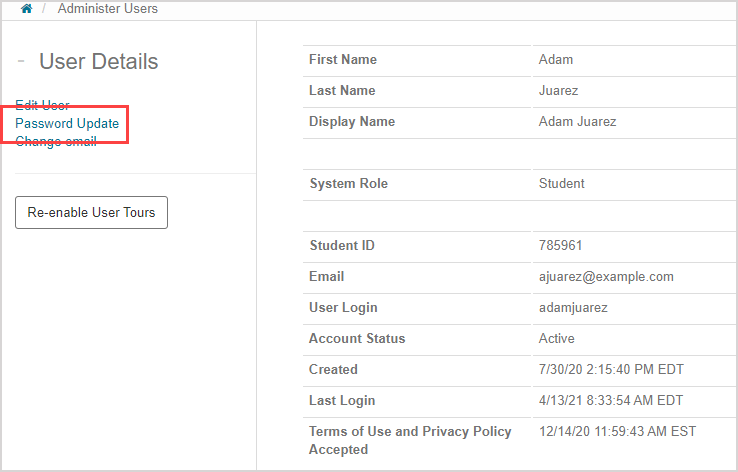
Task: Select the Last Login 4/13/21 timestamp
Action: point(610,401)
